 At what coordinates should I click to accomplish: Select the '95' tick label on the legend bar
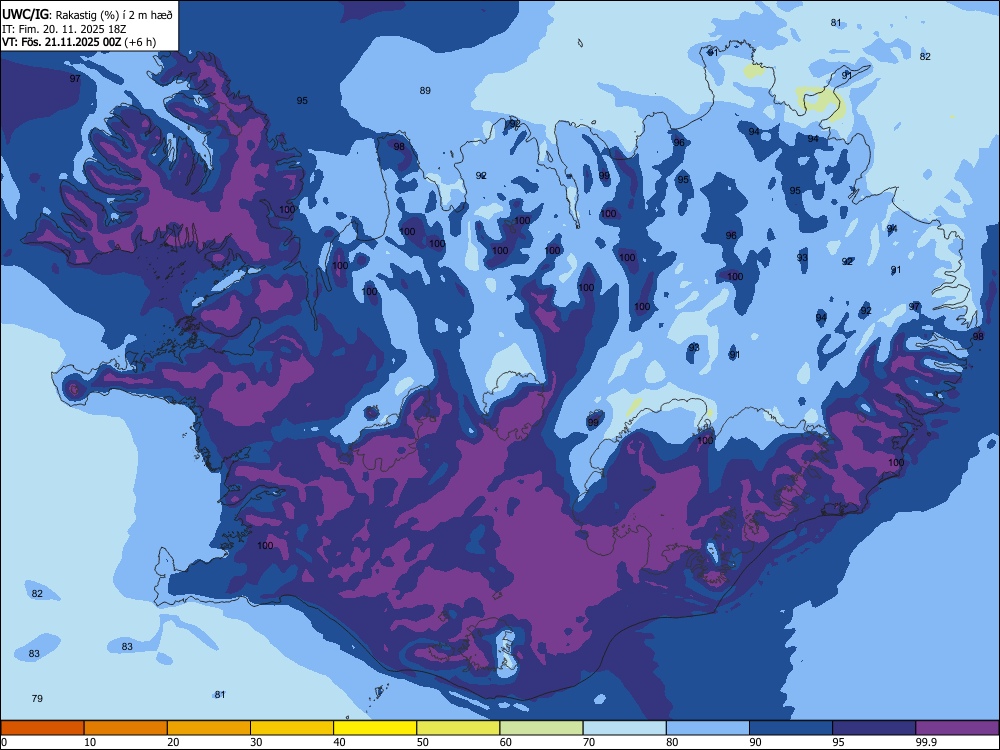click(x=839, y=742)
